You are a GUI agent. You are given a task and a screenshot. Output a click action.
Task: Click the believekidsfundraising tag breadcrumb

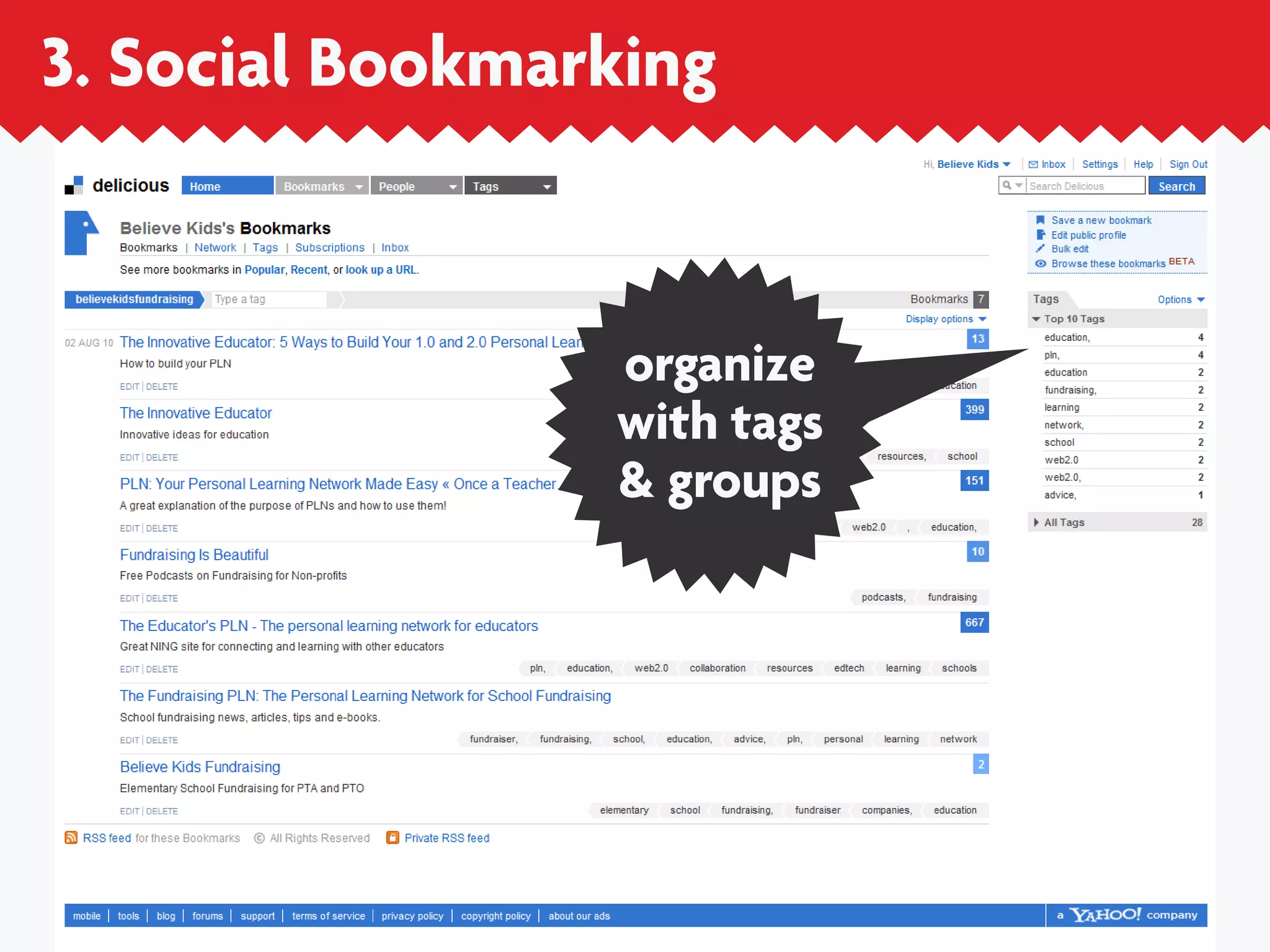coord(135,299)
